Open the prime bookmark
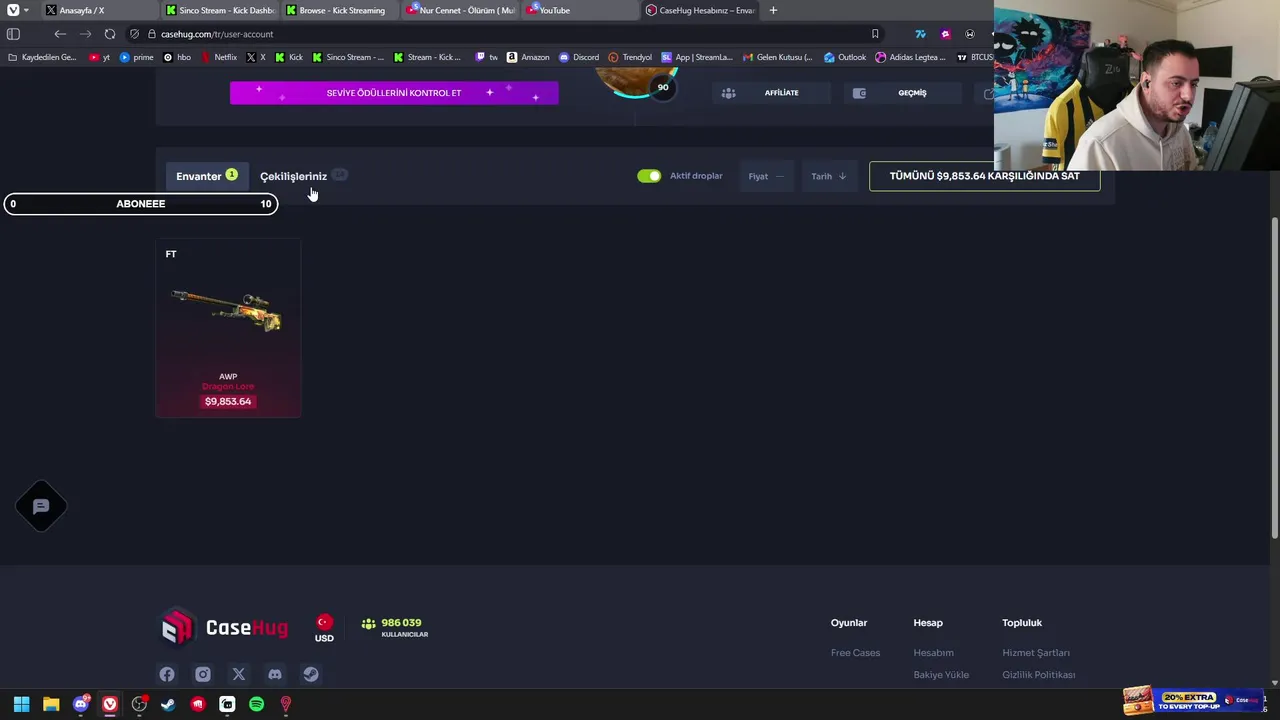This screenshot has height=720, width=1280. click(x=137, y=57)
